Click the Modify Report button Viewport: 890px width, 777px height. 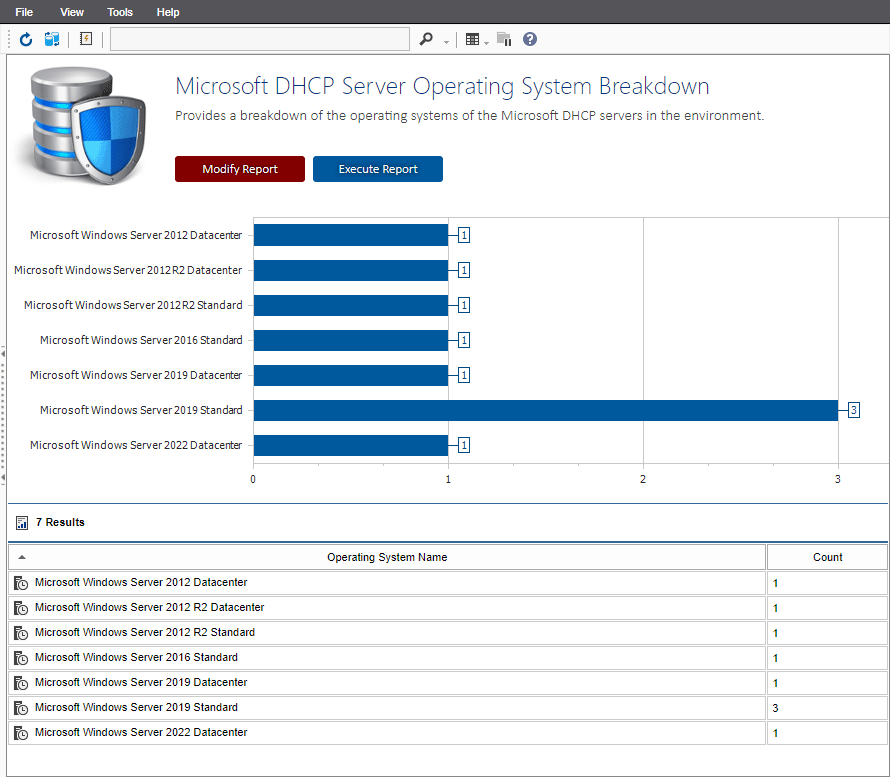[240, 169]
